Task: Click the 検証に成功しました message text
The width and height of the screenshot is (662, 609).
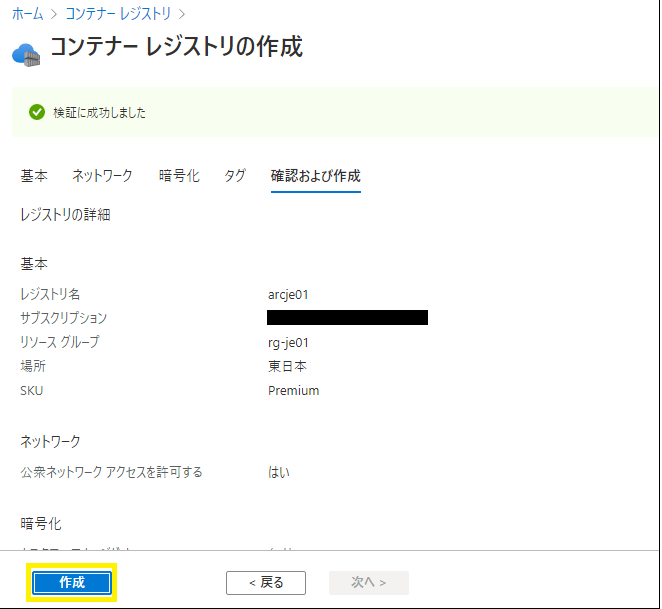Action: point(100,113)
